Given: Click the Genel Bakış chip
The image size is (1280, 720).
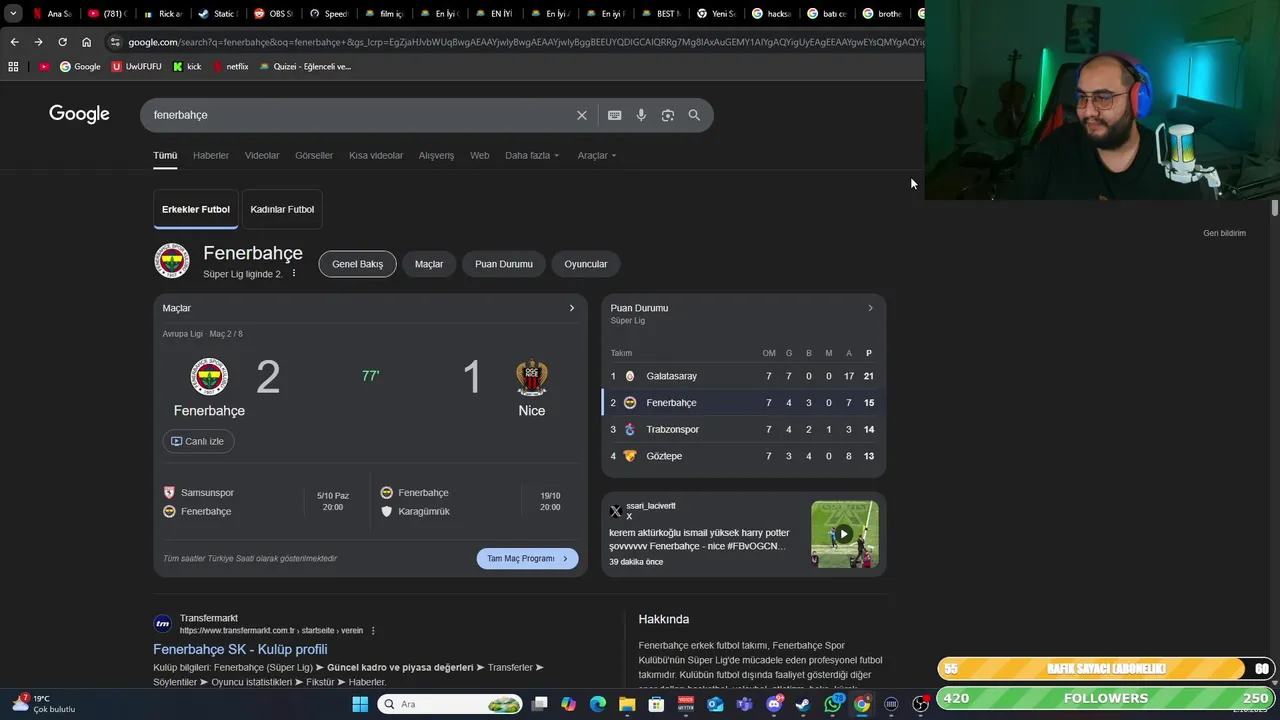Looking at the screenshot, I should tap(357, 264).
